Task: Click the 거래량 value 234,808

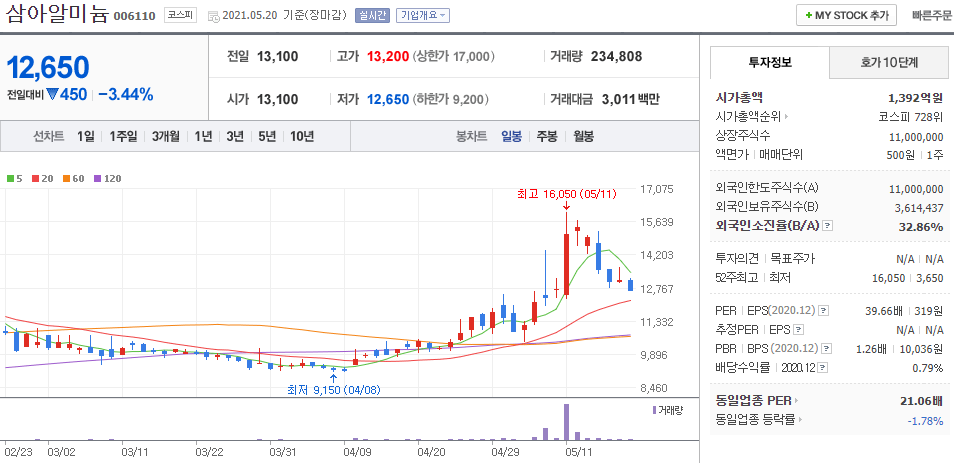Action: [x=616, y=57]
